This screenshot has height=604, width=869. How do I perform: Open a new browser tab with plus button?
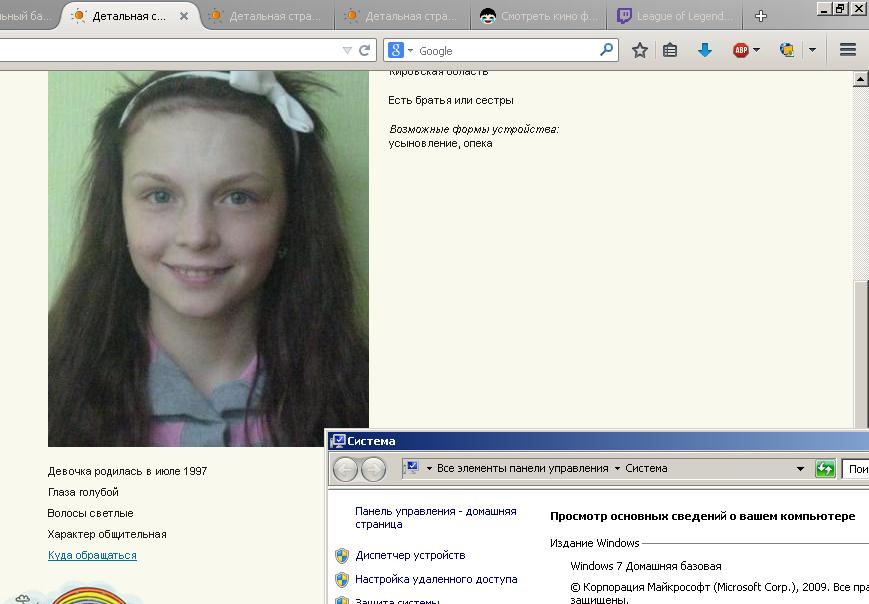click(x=761, y=16)
